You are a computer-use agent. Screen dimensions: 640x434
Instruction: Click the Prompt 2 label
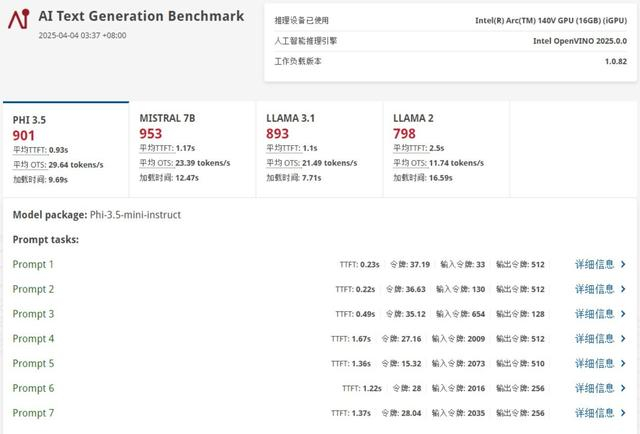click(33, 289)
